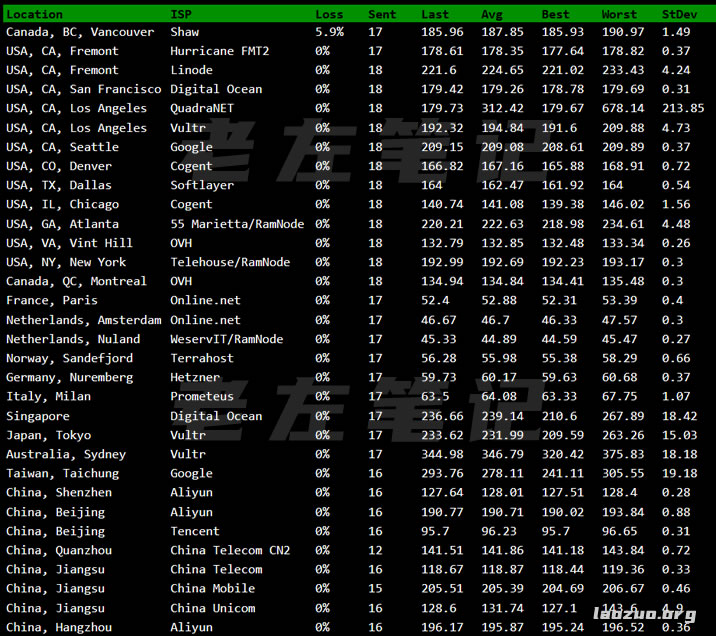Image resolution: width=716 pixels, height=636 pixels.
Task: Click 'USA, IL, Chicago' location
Action: (x=63, y=205)
